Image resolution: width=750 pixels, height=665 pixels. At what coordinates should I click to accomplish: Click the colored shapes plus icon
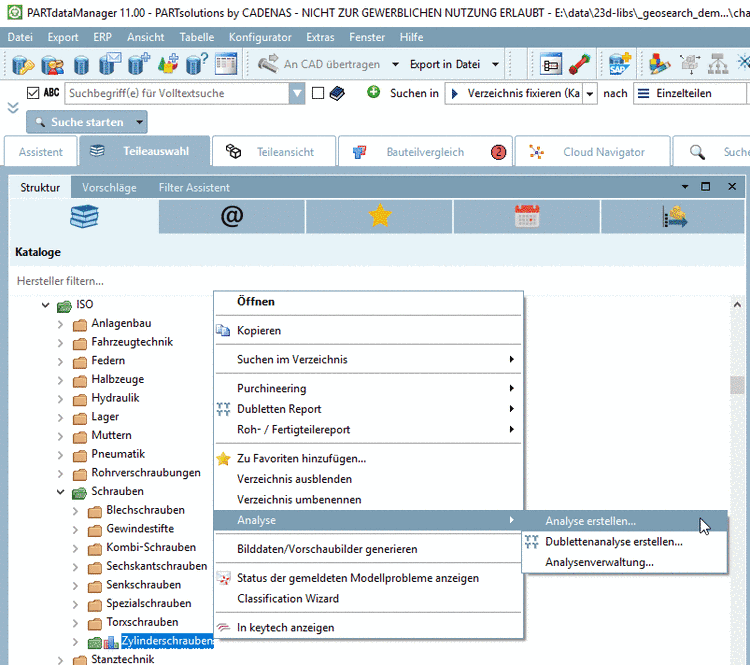168,64
